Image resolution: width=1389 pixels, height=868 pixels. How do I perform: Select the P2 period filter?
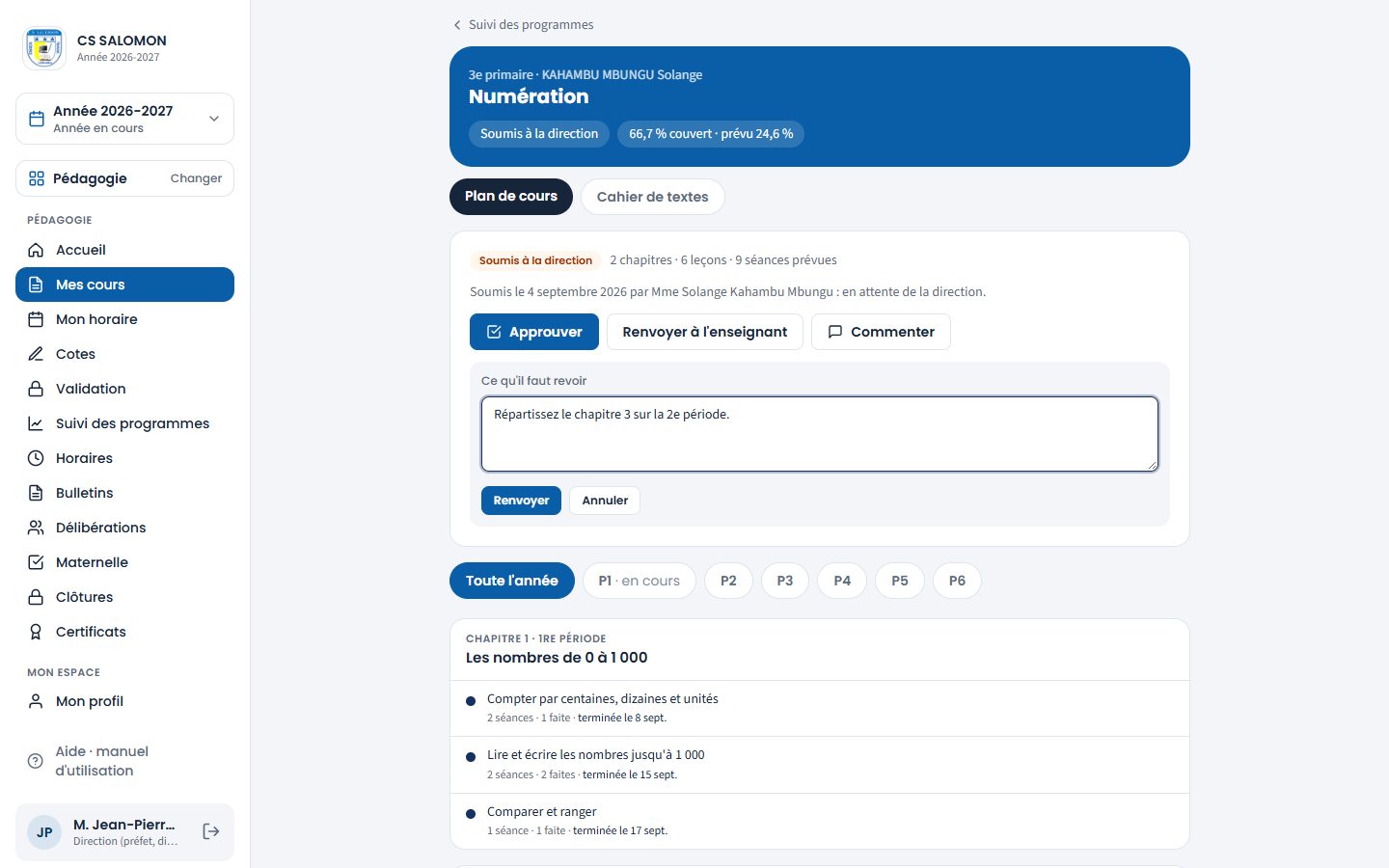(728, 581)
